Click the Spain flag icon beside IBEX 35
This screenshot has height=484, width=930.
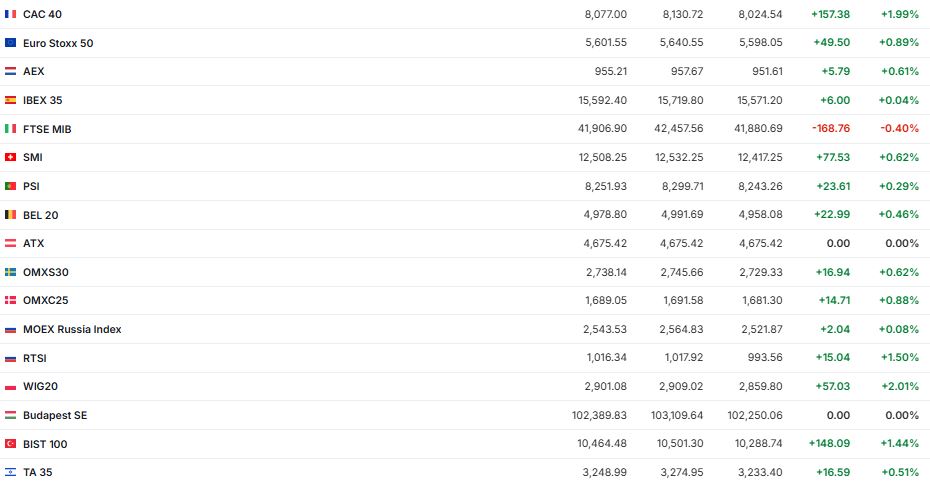[x=10, y=100]
